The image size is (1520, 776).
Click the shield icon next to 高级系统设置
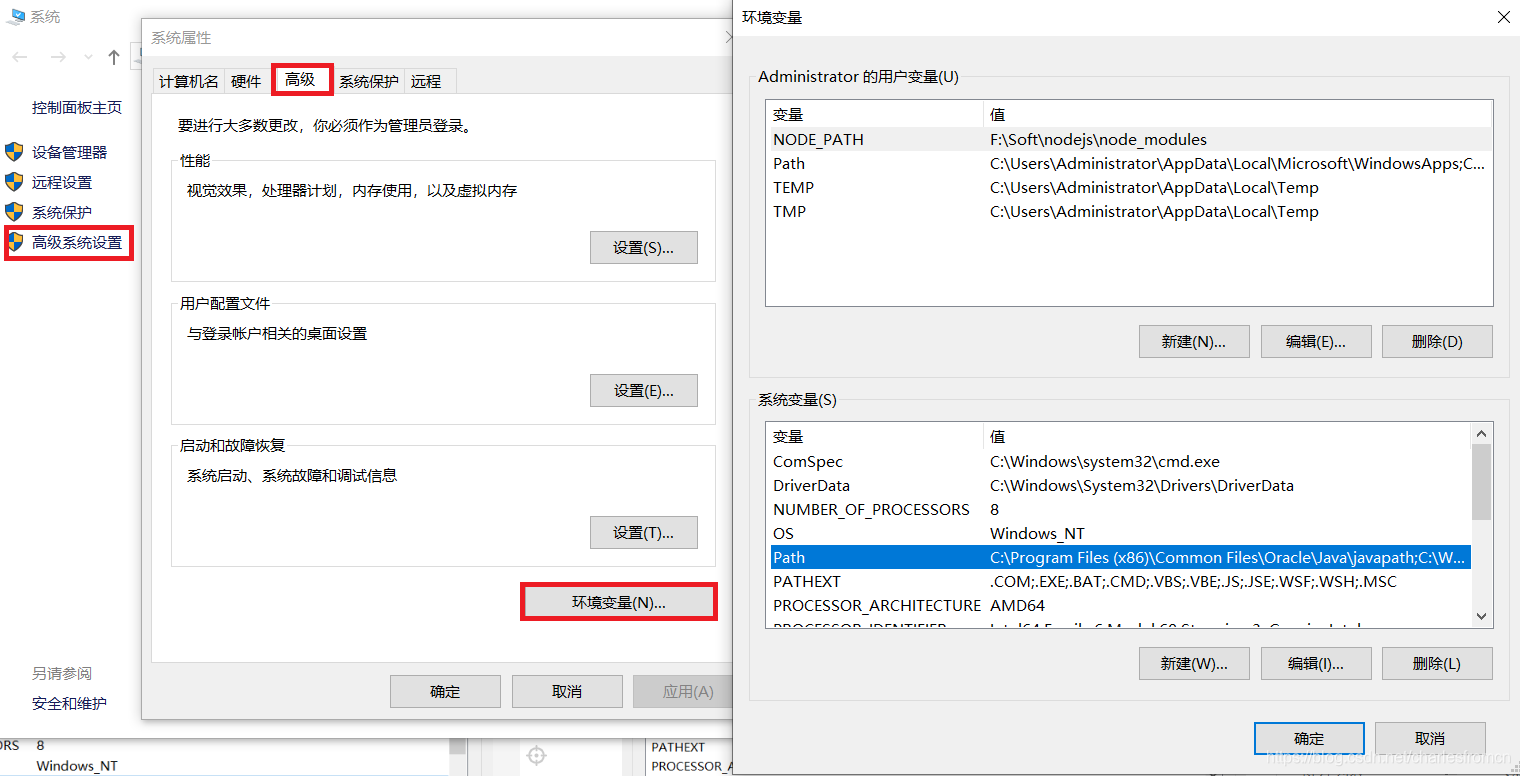pos(14,242)
